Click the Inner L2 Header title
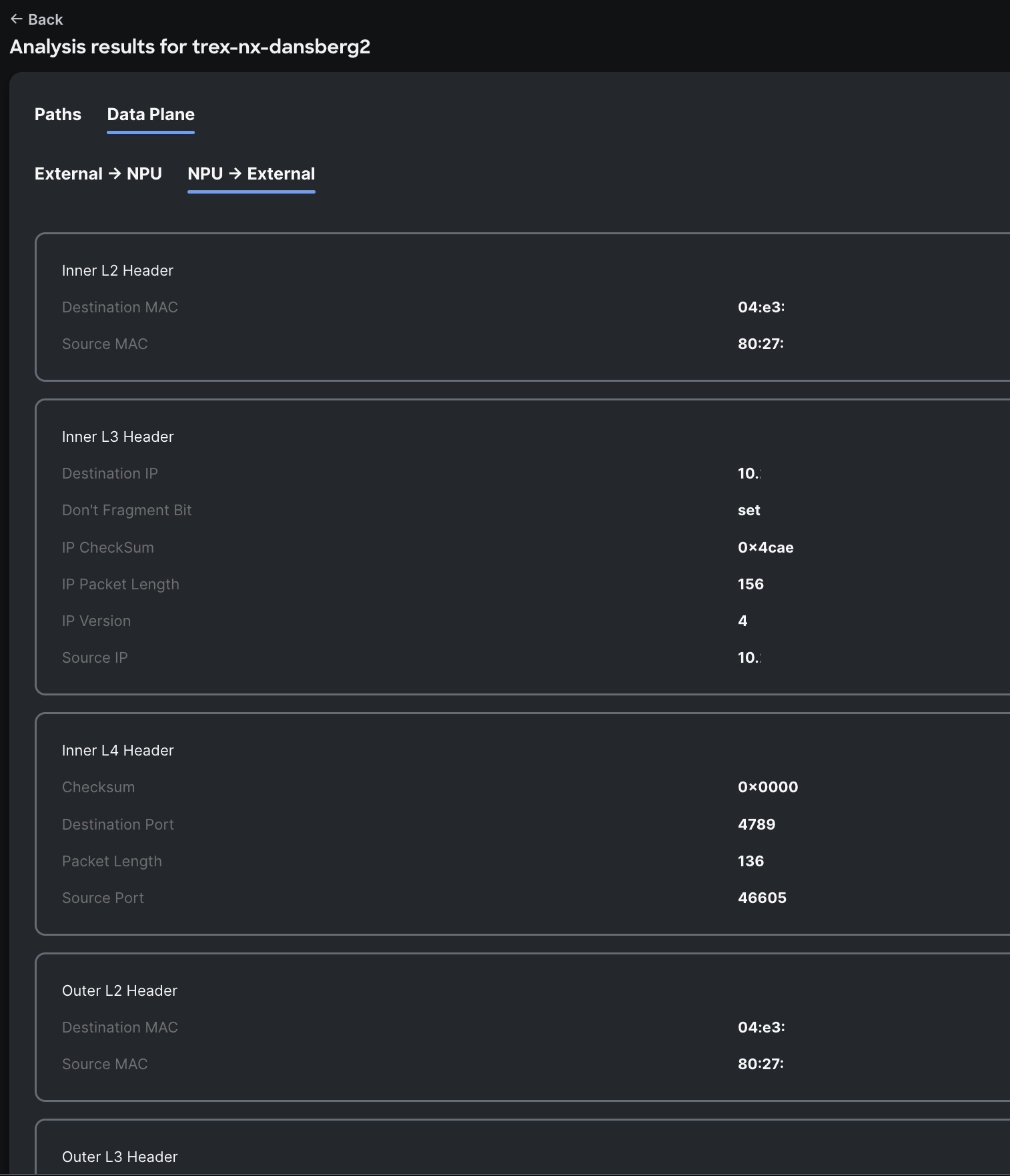Viewport: 1010px width, 1176px height. tap(117, 270)
